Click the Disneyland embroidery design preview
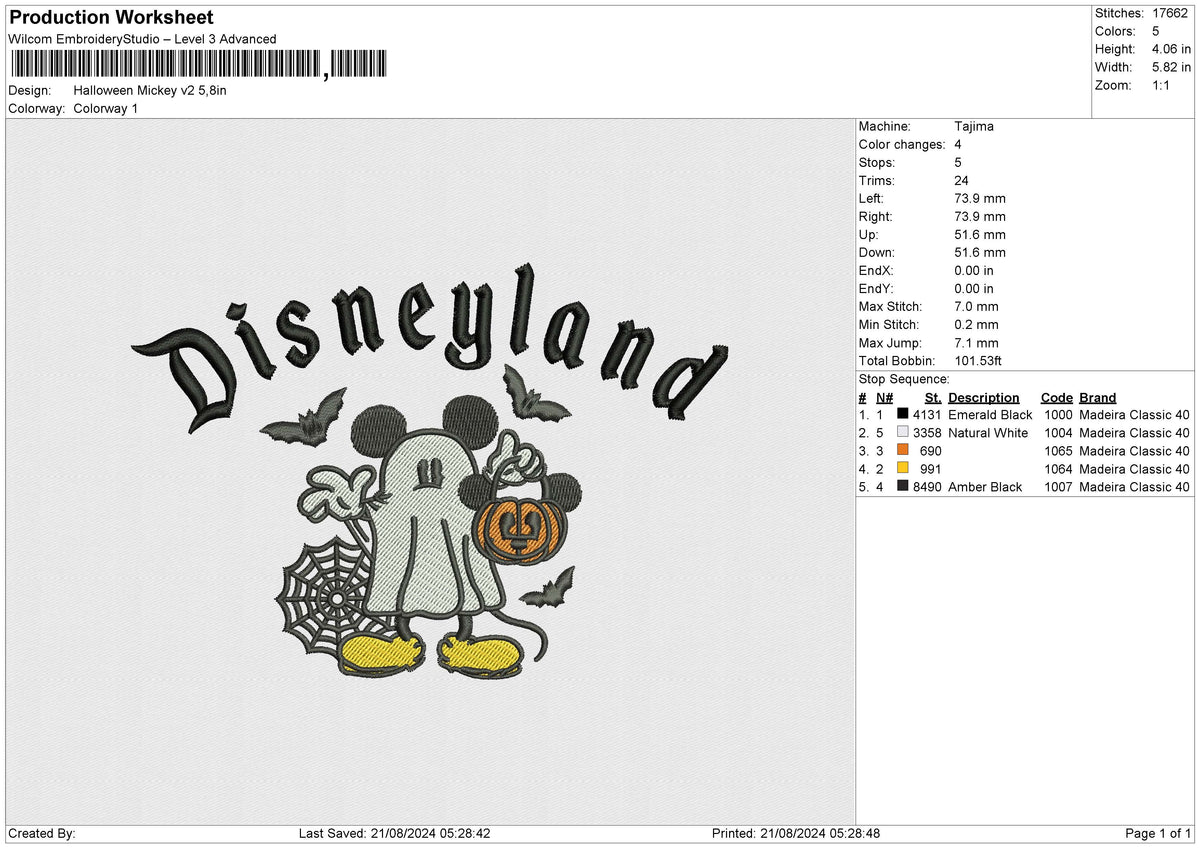The width and height of the screenshot is (1200, 848). coord(428,471)
